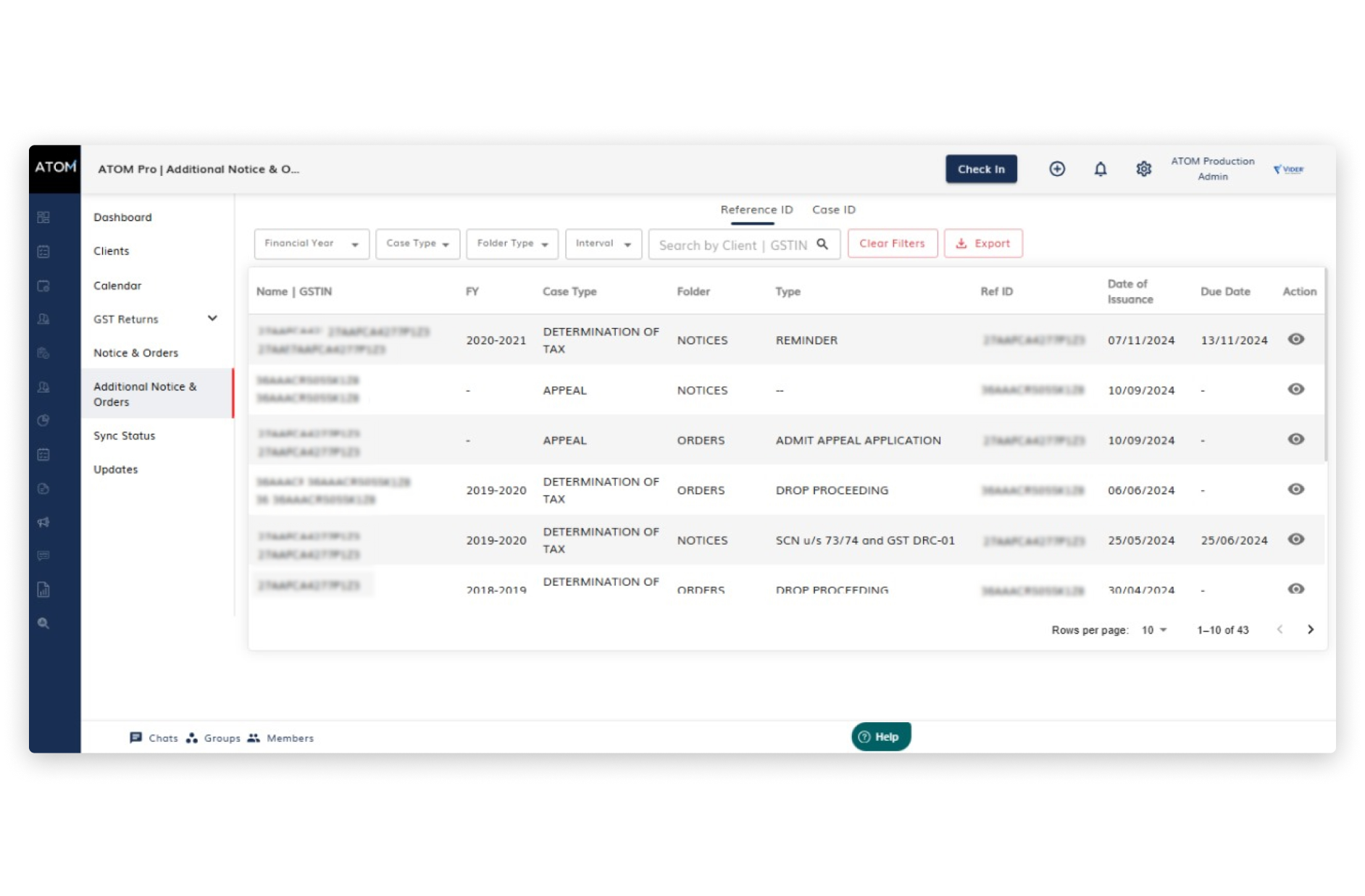The image size is (1365, 896).
Task: Click the 25/06/2024 due date cell
Action: click(x=1234, y=540)
